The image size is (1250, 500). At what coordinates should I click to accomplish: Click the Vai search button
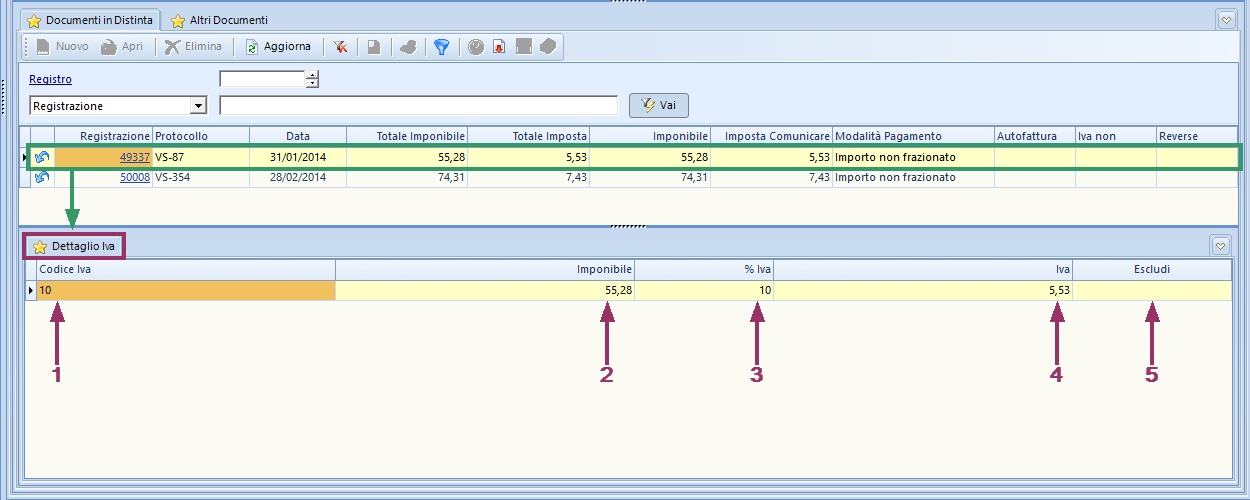point(658,105)
